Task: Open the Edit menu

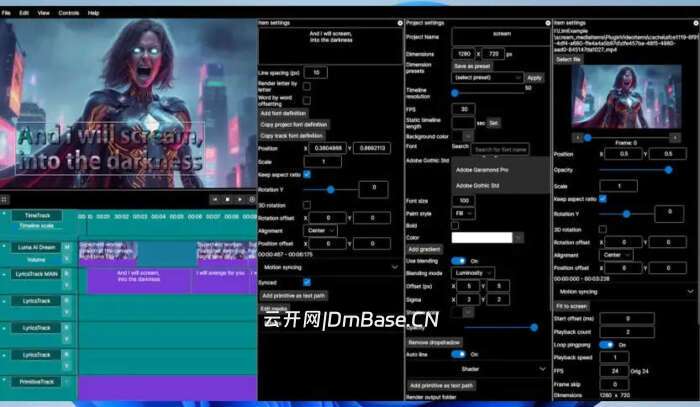Action: (24, 13)
